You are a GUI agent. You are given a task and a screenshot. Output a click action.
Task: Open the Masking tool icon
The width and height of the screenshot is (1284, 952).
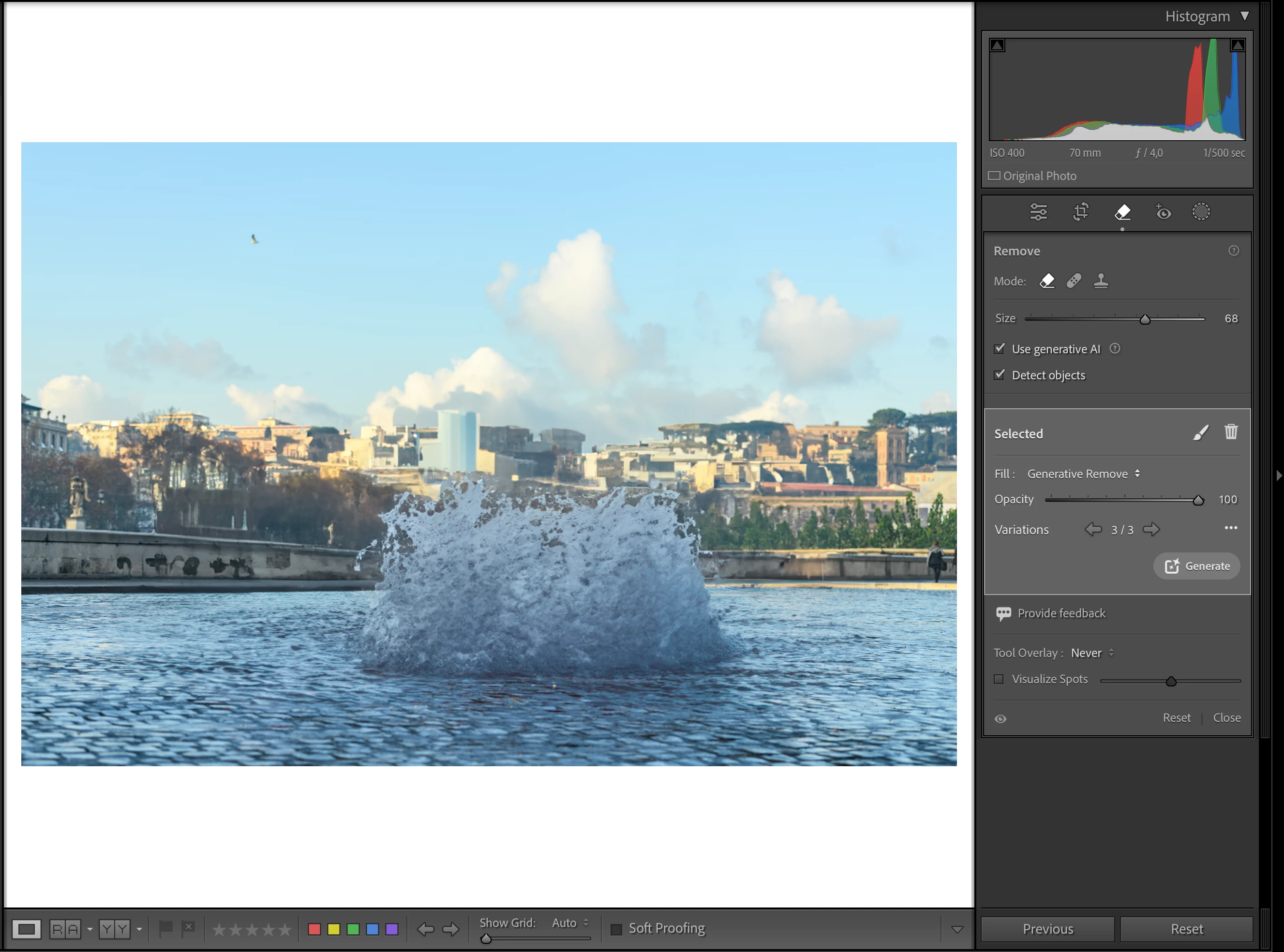point(1201,212)
